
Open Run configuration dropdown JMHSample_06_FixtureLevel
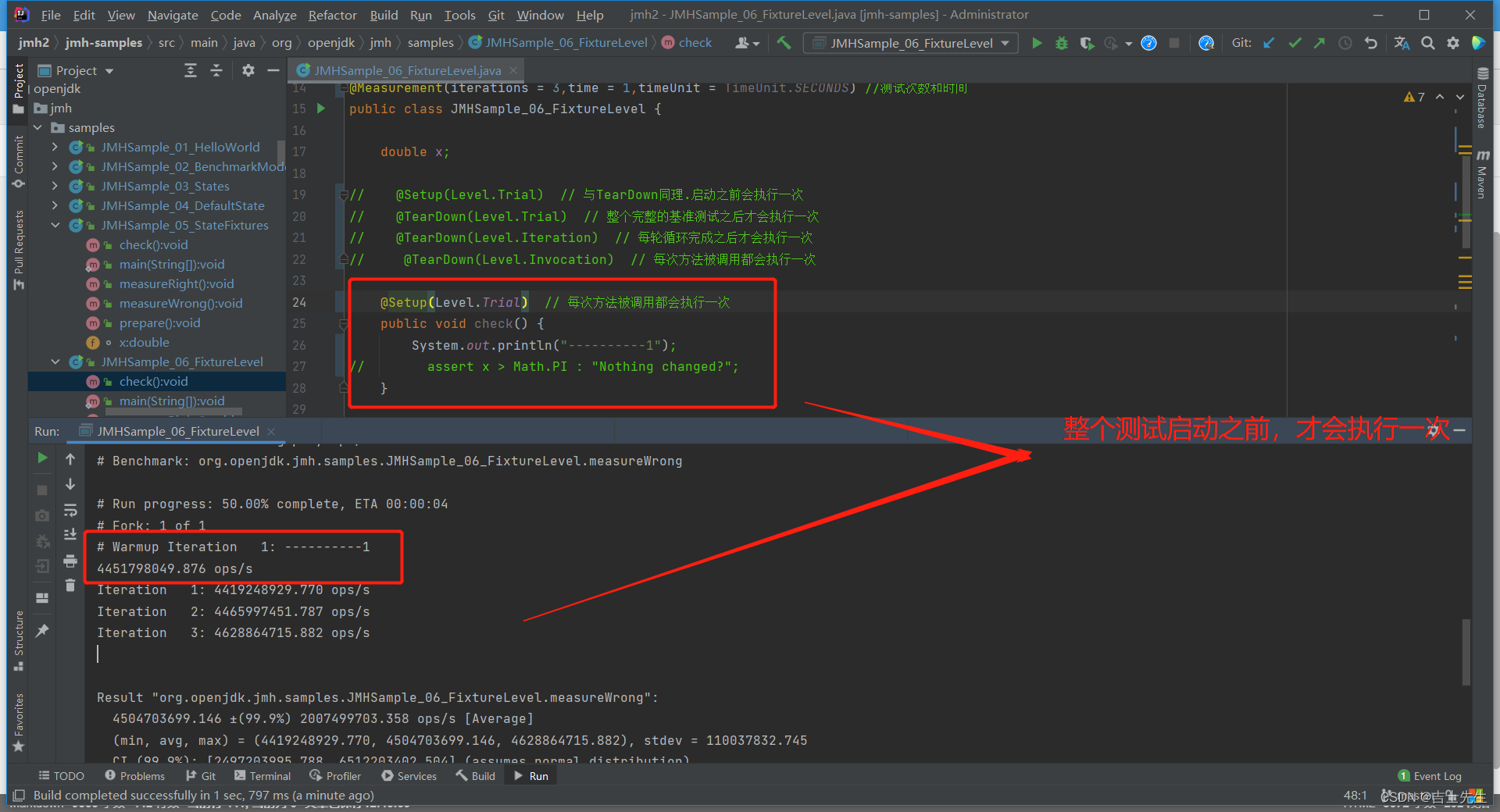(911, 43)
